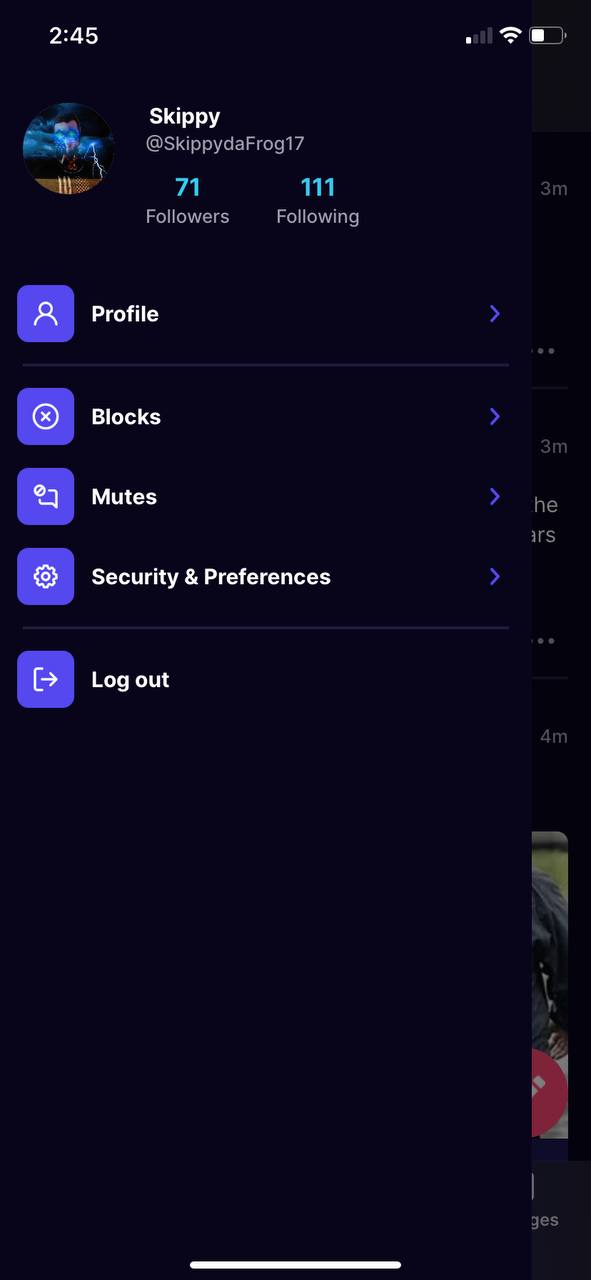Open the chevron next to Mutes

coord(494,497)
